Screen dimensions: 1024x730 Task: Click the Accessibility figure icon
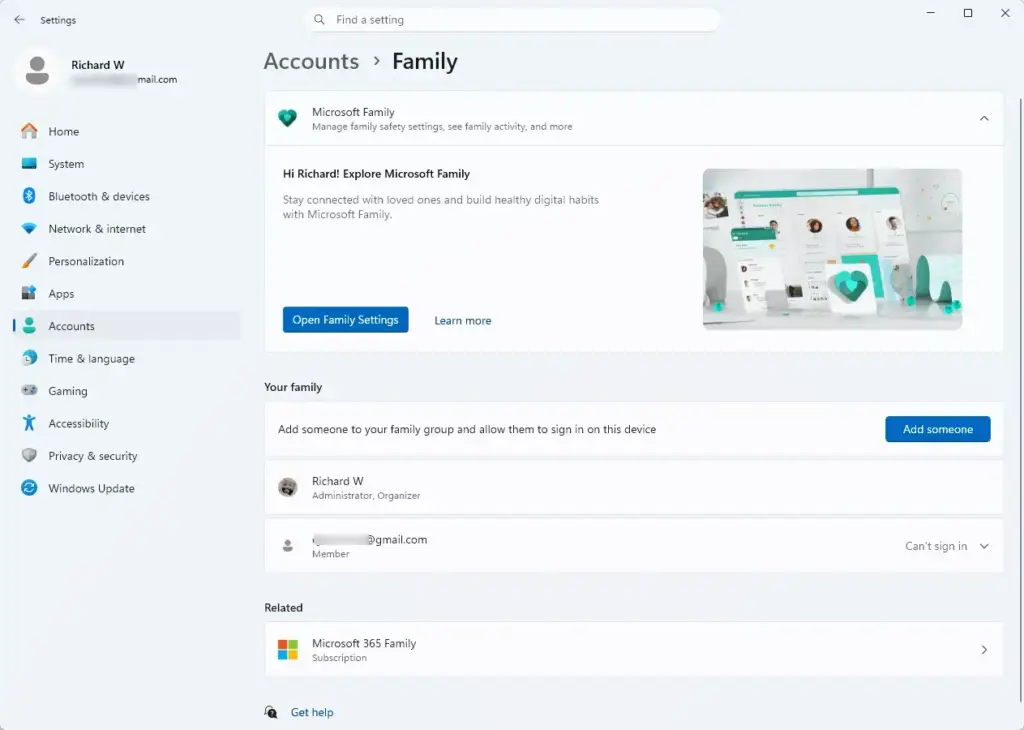[29, 423]
